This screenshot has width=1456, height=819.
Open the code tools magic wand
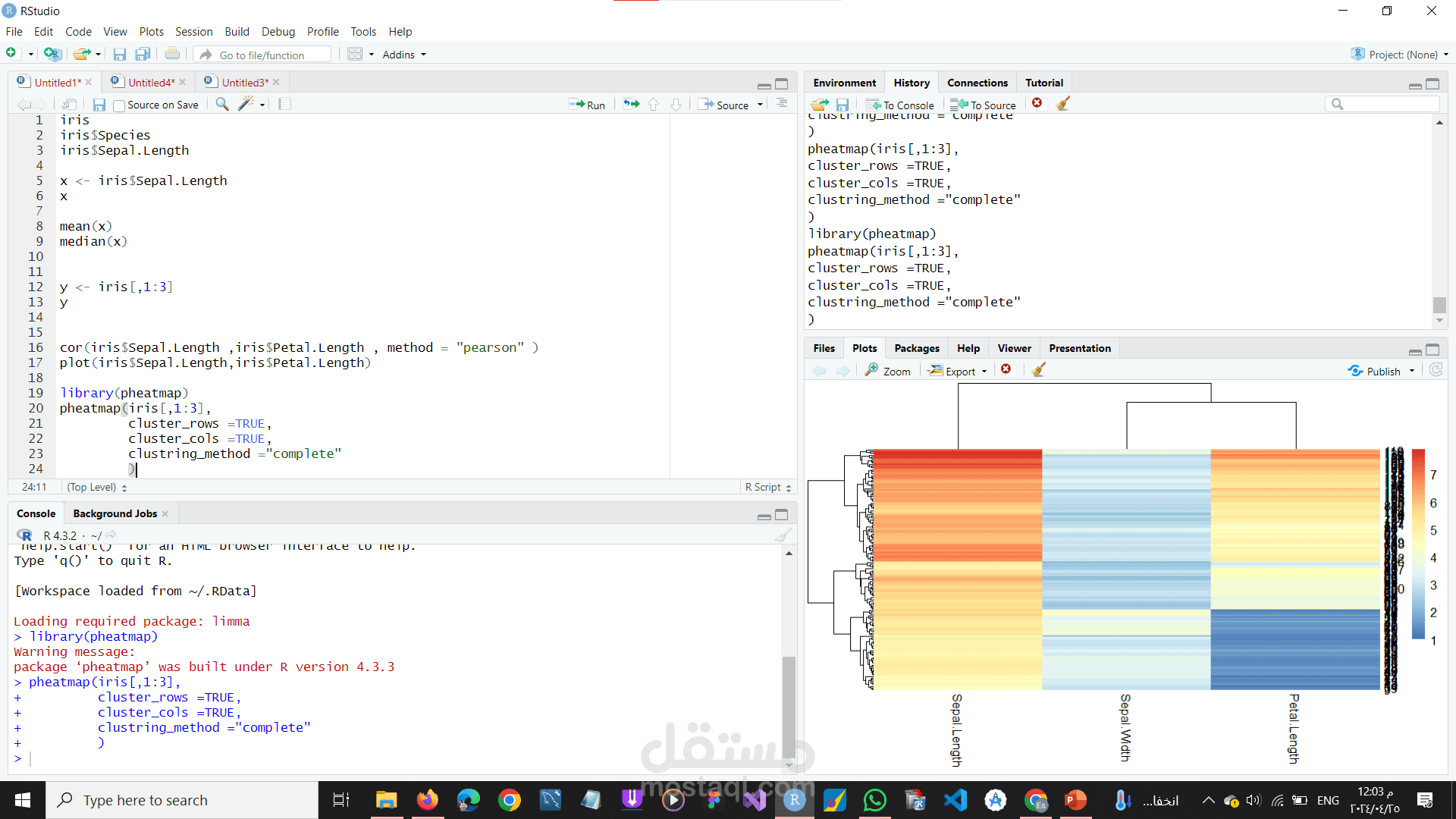click(246, 105)
